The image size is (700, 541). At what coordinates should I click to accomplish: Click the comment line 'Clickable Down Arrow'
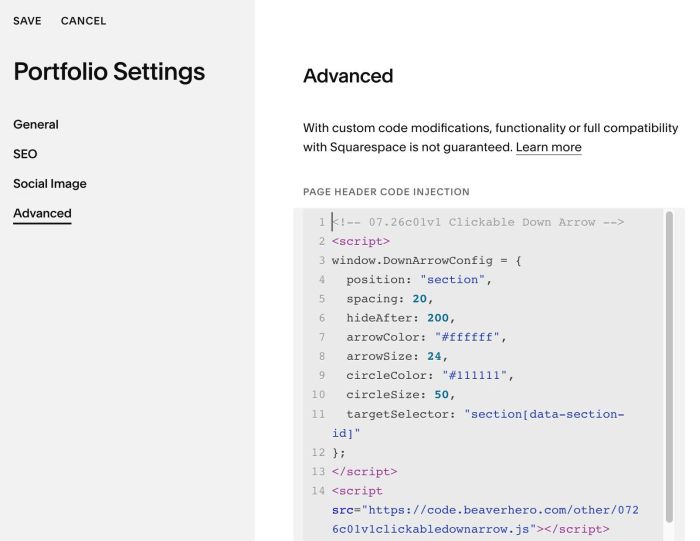(x=478, y=222)
